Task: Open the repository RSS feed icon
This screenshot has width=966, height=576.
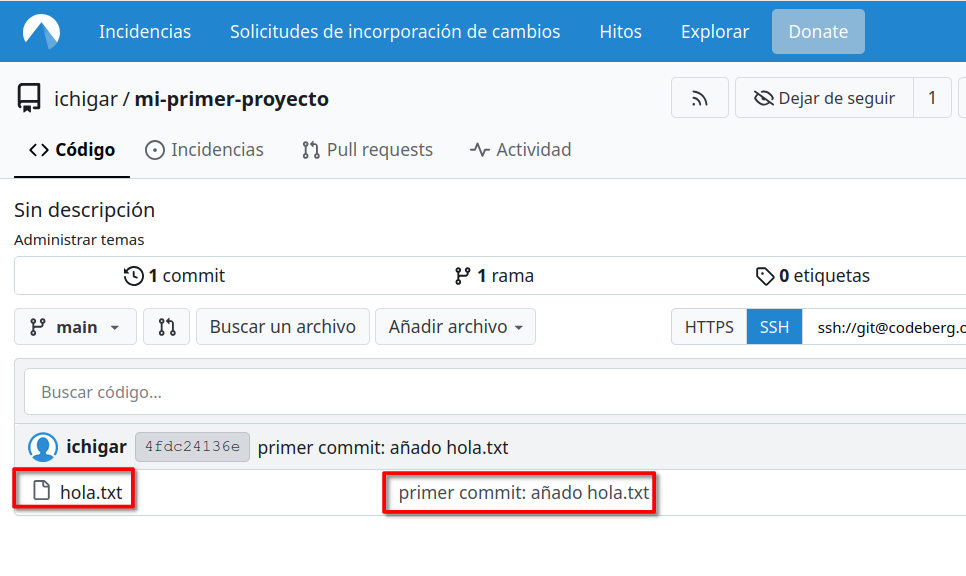Action: (x=699, y=98)
